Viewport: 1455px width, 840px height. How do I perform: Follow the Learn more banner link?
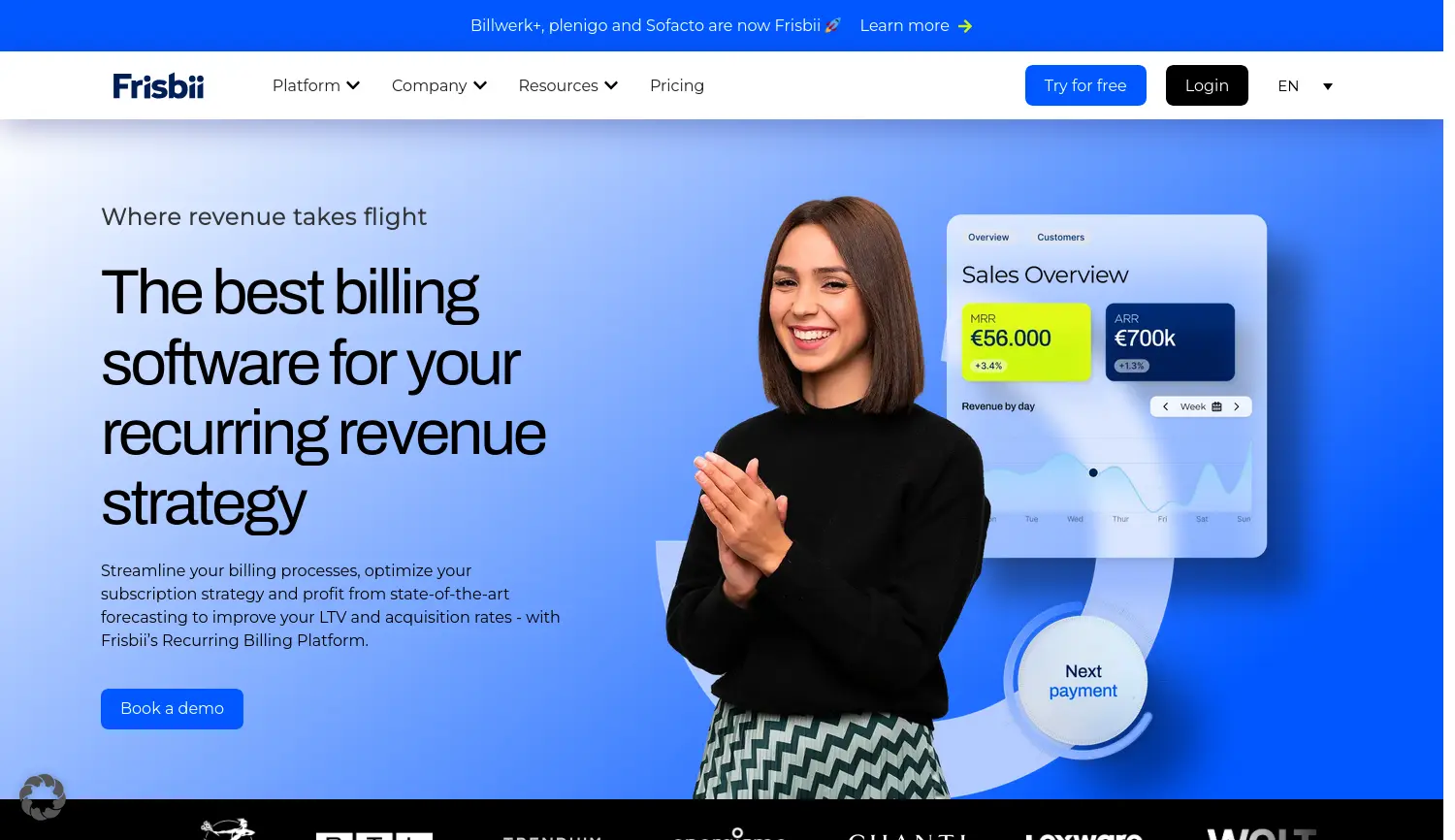904,25
